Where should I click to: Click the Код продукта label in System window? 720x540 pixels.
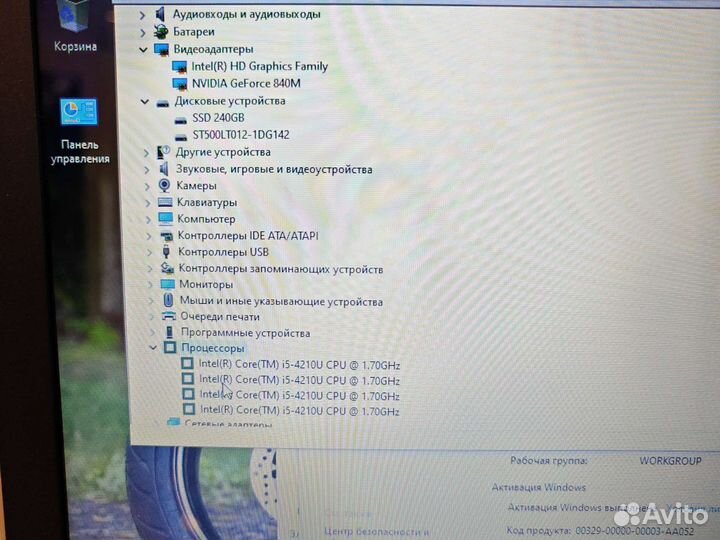point(539,530)
